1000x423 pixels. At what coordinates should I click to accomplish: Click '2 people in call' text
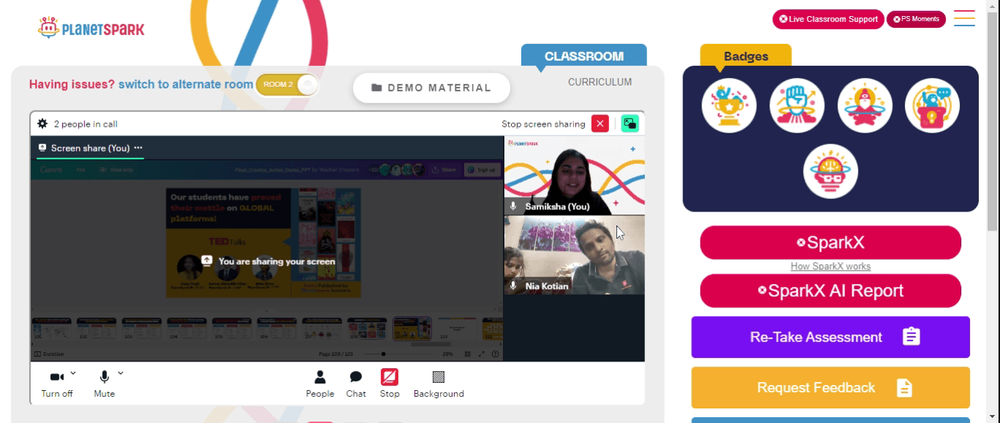(85, 124)
